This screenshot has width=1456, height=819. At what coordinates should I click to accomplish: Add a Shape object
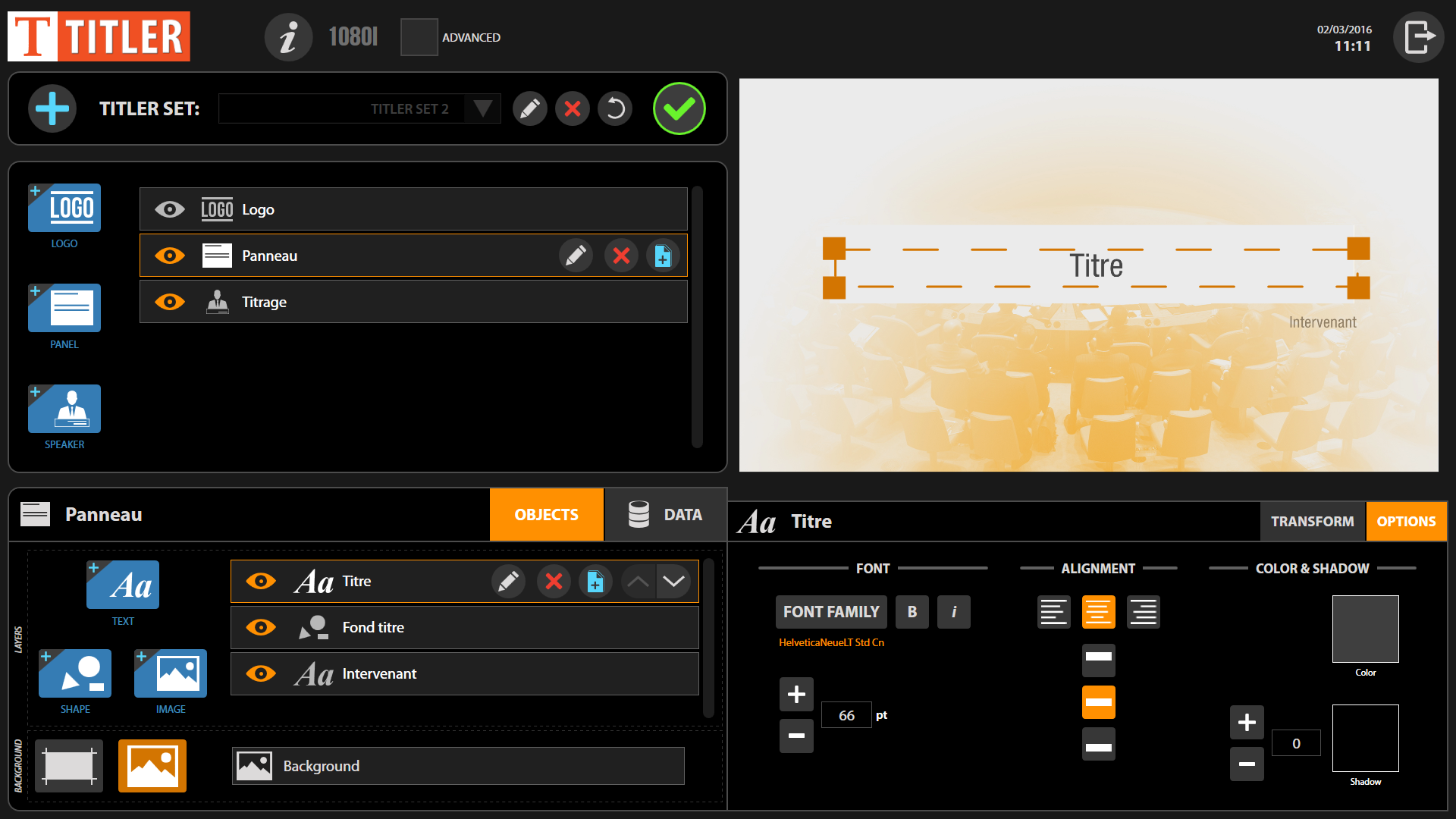pos(75,673)
